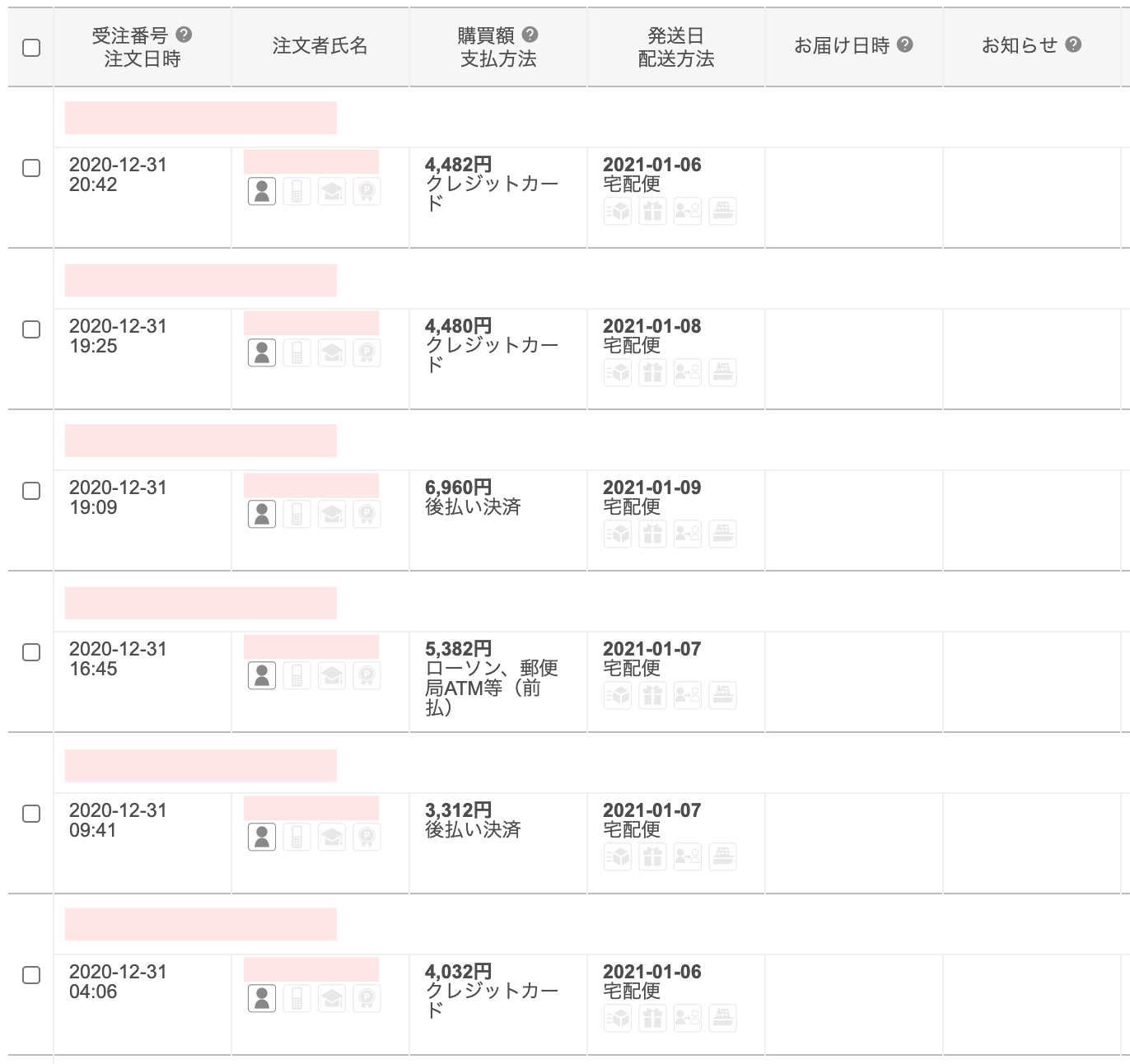Check the 2020-12-31 20:42 order row

coord(31,168)
